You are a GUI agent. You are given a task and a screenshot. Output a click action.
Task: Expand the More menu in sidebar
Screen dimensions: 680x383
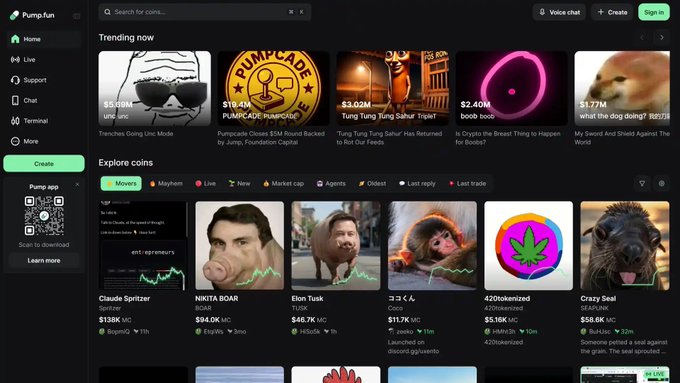click(44, 141)
